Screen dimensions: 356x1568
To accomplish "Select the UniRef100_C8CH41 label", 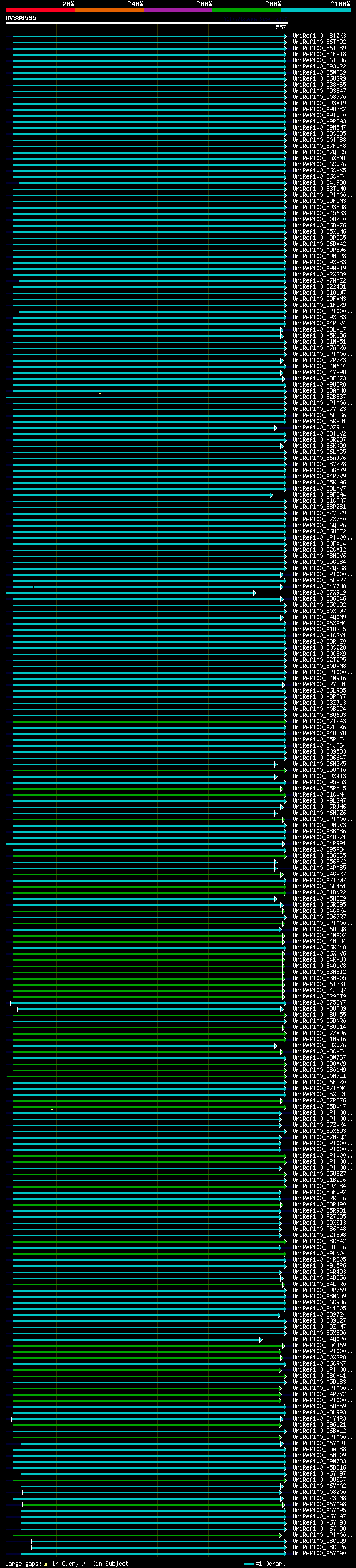I will 319,1376.
